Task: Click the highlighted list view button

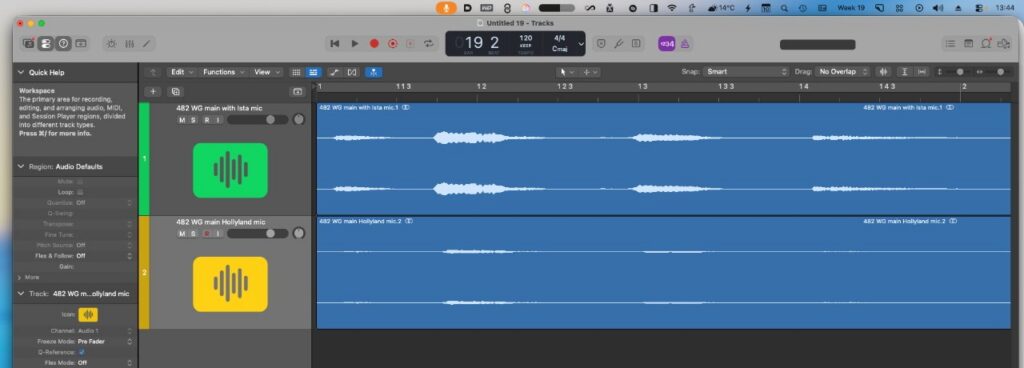Action: [313, 72]
